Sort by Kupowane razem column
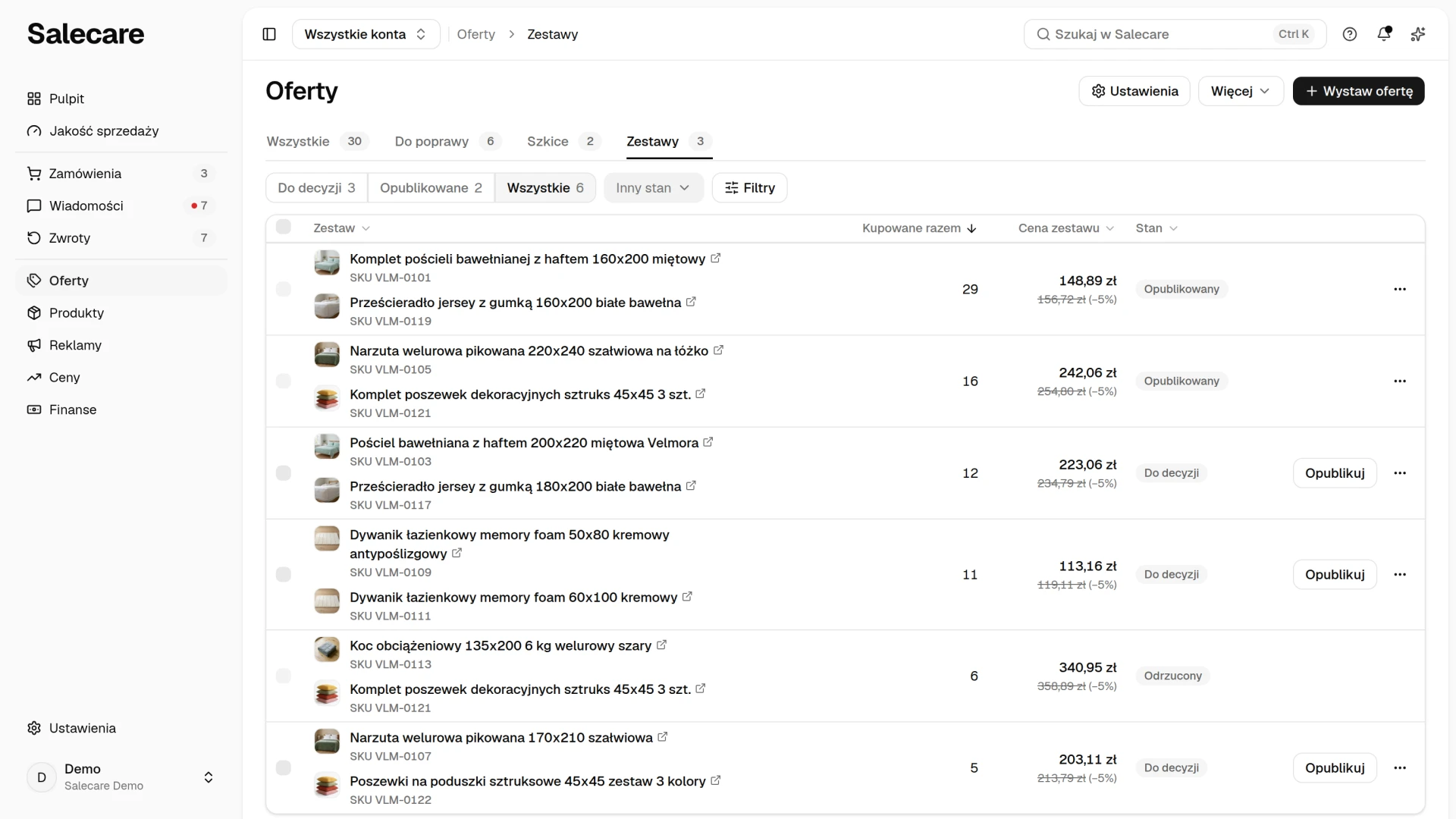This screenshot has width=1456, height=819. (918, 228)
